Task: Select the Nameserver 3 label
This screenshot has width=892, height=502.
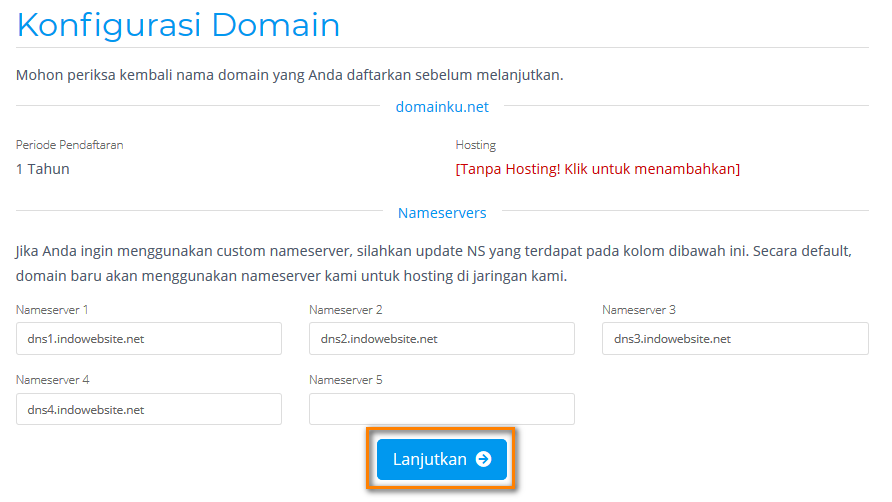Action: 639,310
